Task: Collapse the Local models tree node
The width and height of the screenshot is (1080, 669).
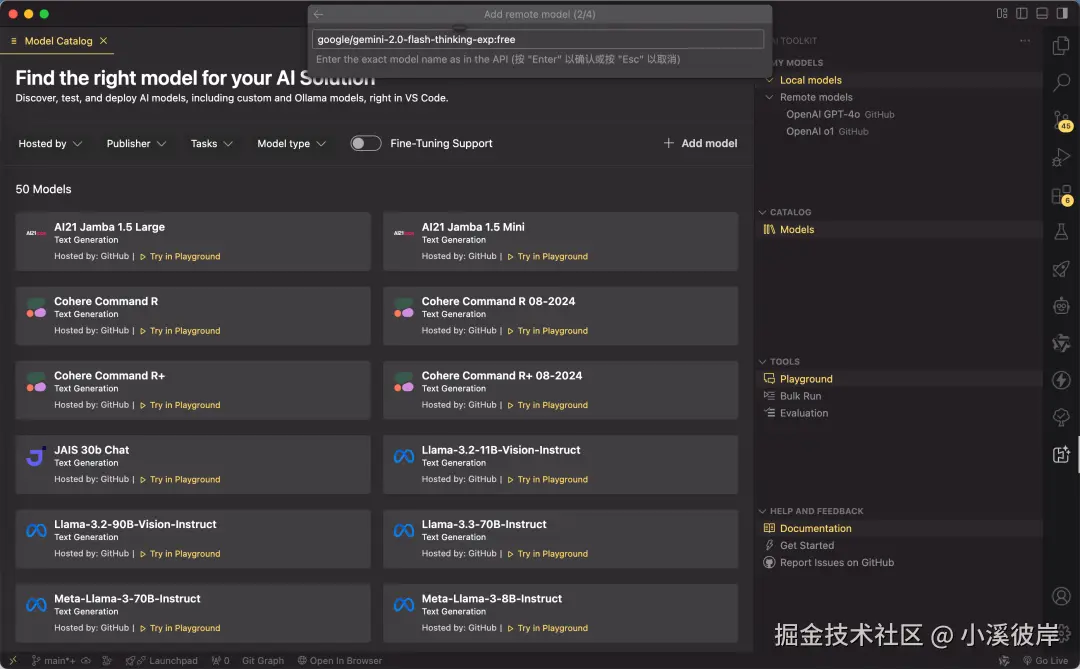Action: pos(769,80)
